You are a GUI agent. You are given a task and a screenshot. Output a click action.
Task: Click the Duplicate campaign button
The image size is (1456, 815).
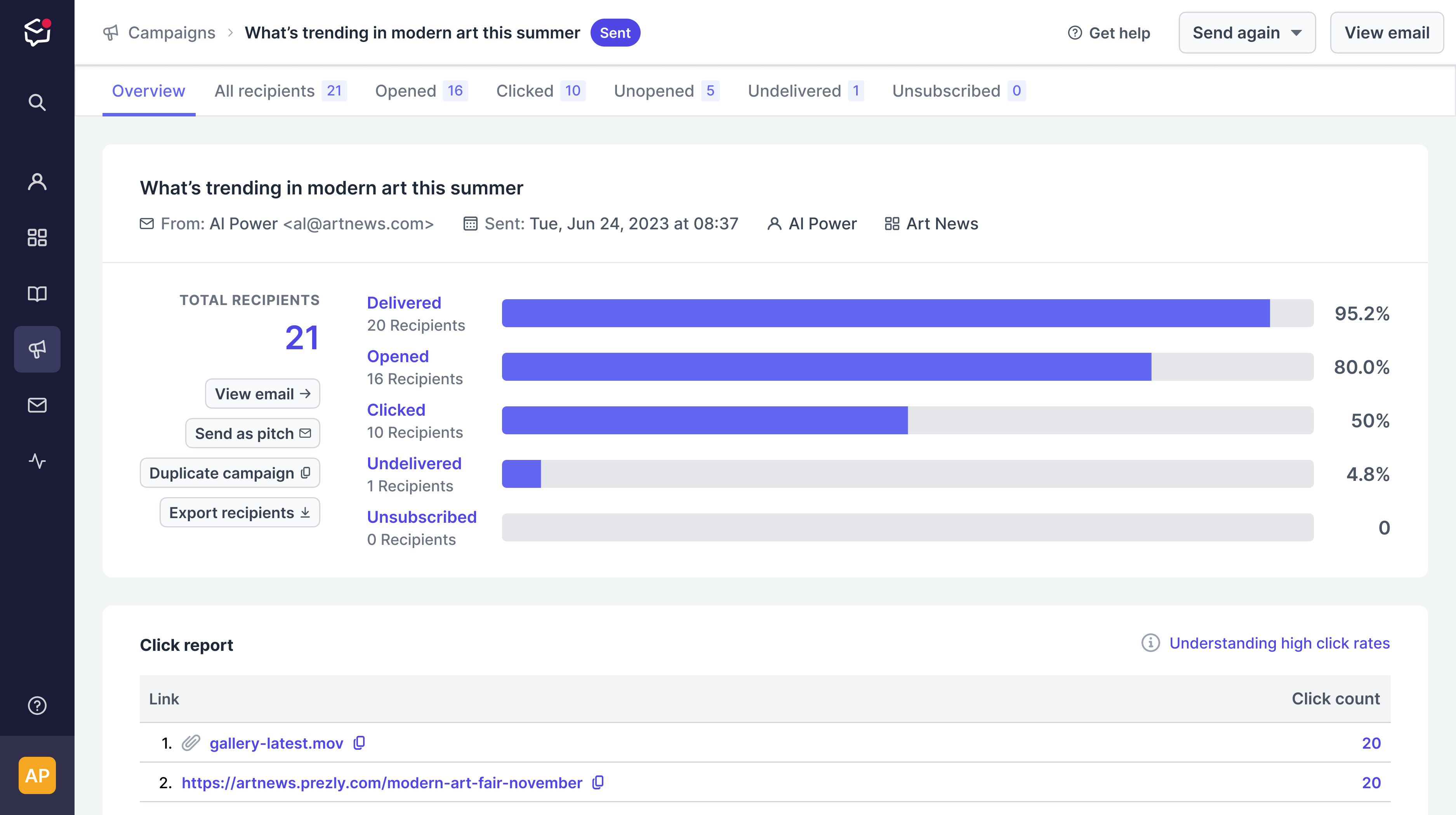[230, 473]
